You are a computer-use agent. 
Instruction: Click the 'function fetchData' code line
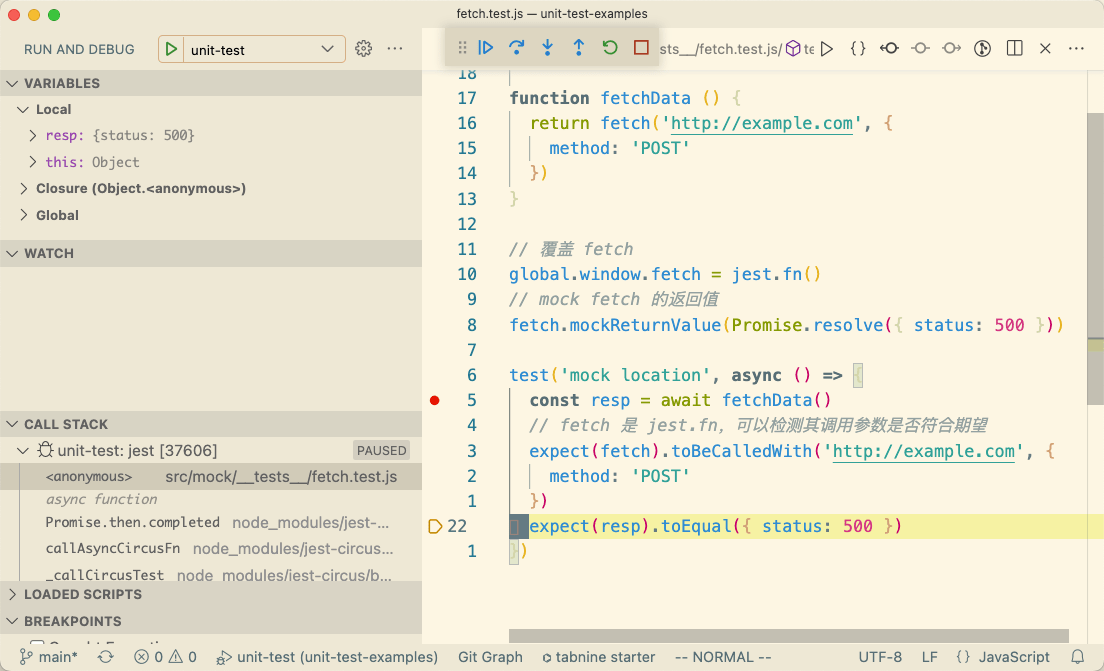click(x=625, y=98)
